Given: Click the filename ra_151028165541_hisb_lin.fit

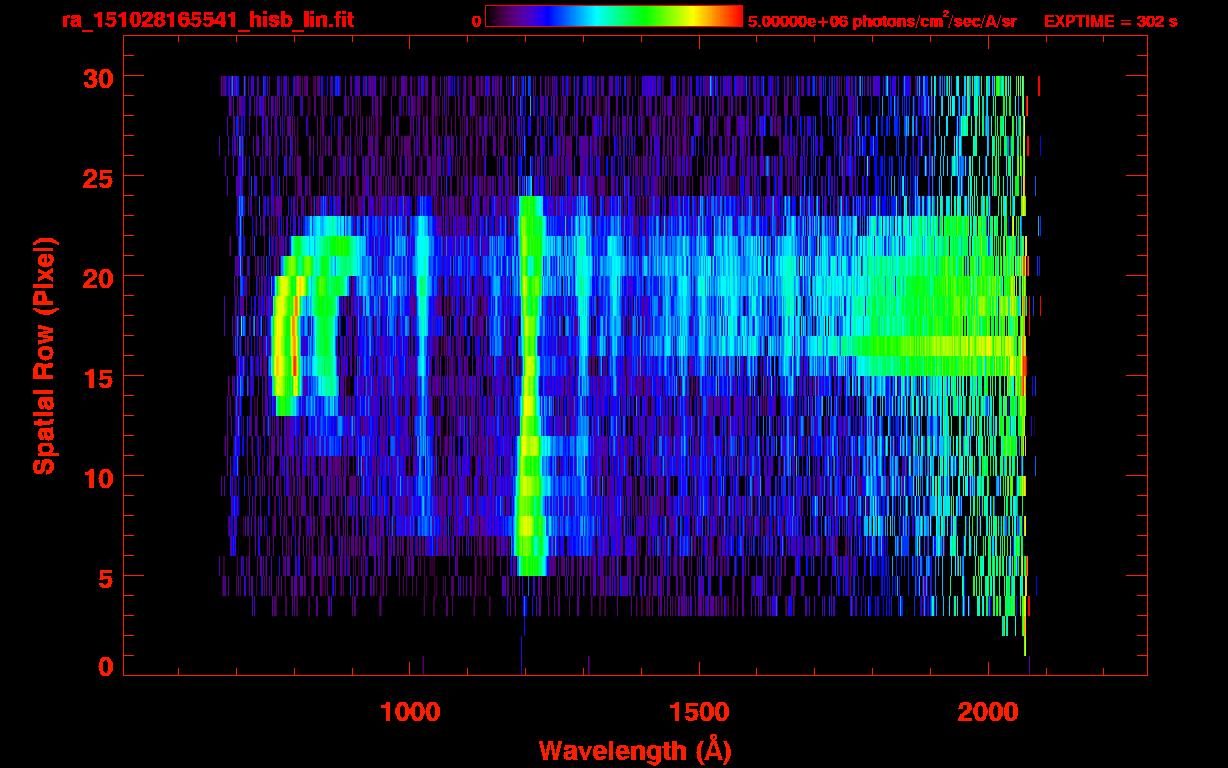Looking at the screenshot, I should (206, 20).
